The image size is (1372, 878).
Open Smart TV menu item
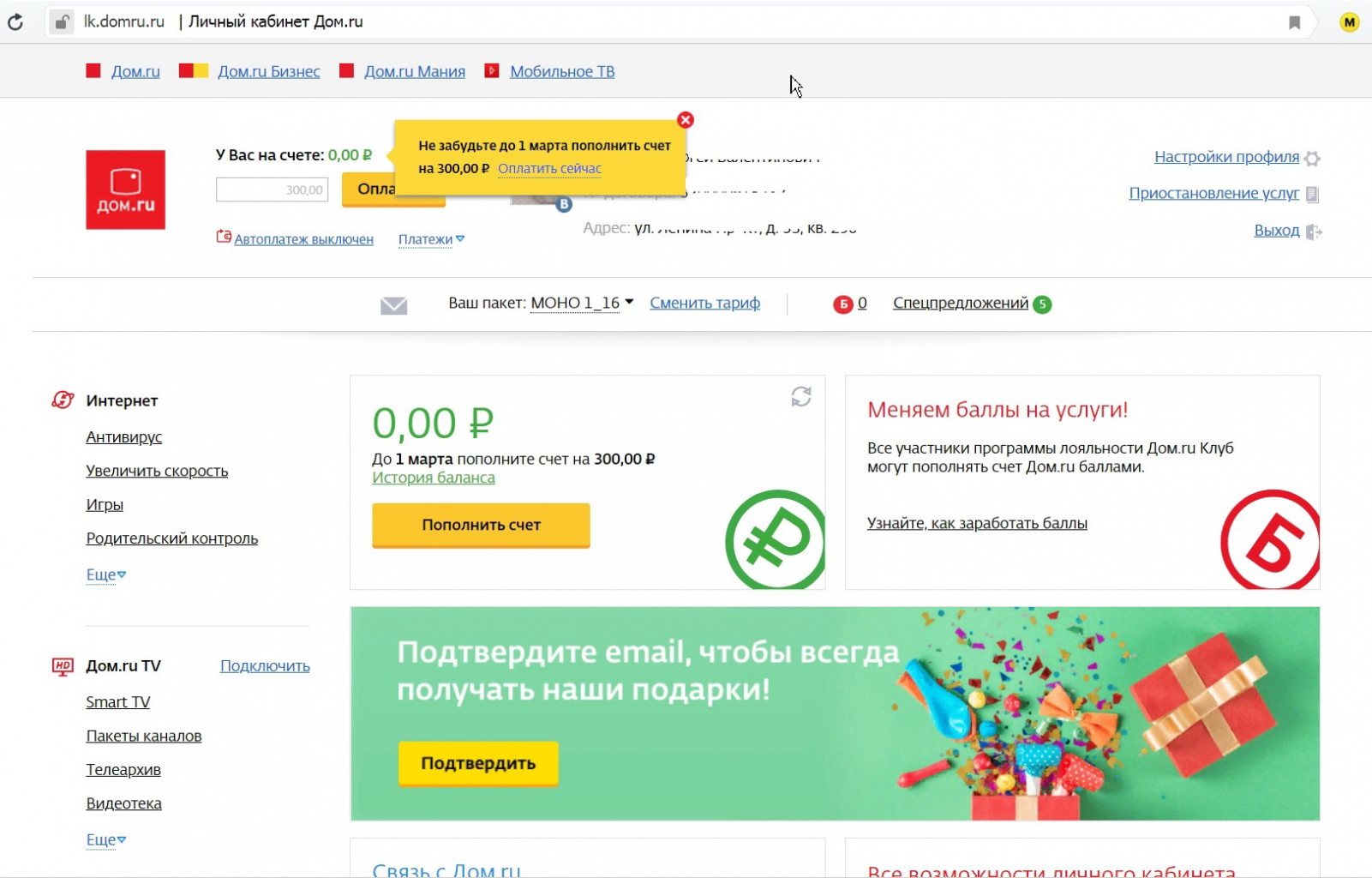click(x=118, y=702)
